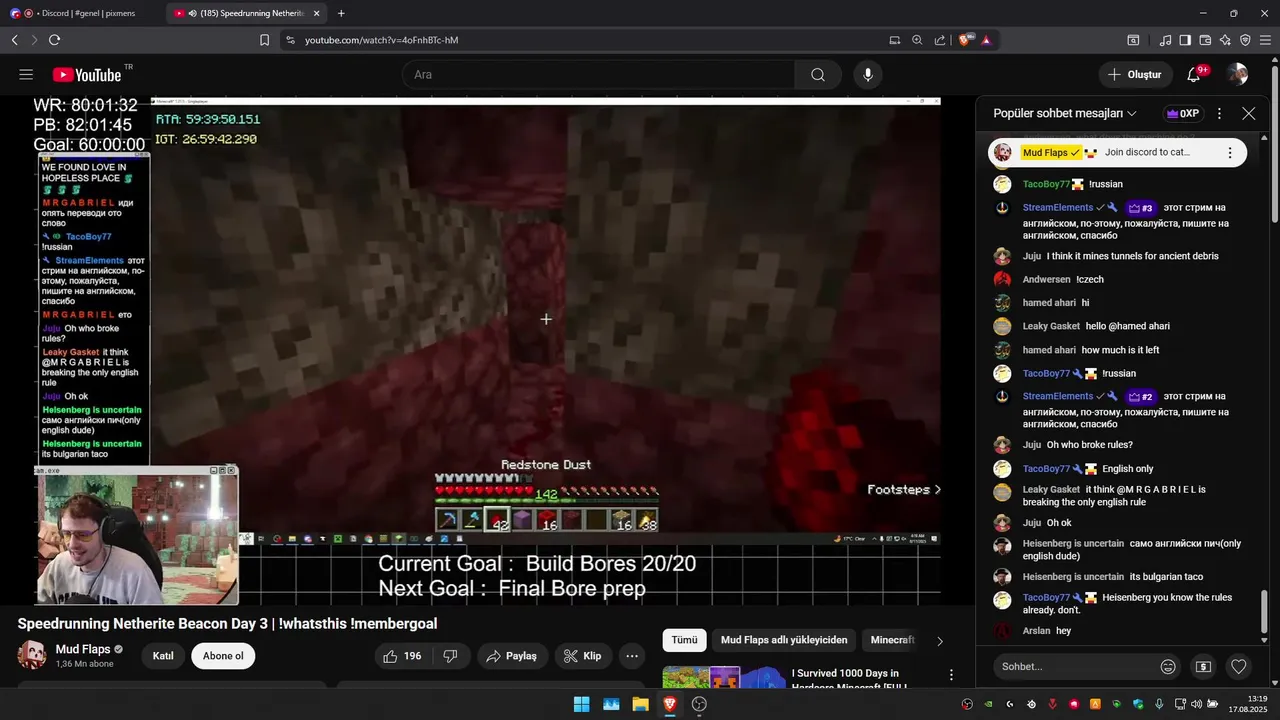The width and height of the screenshot is (1280, 720).
Task: Open the emoji picker in chat
Action: [1168, 667]
